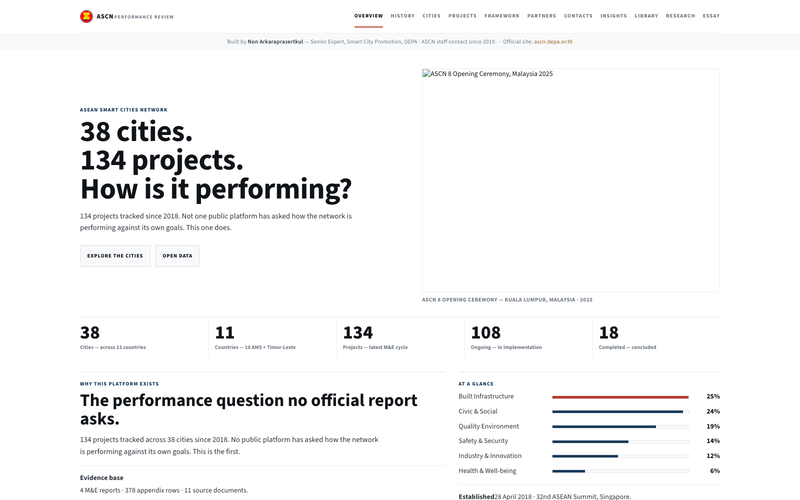Open the Essay nav item
Screen dimensions: 800x500
[x=711, y=16]
